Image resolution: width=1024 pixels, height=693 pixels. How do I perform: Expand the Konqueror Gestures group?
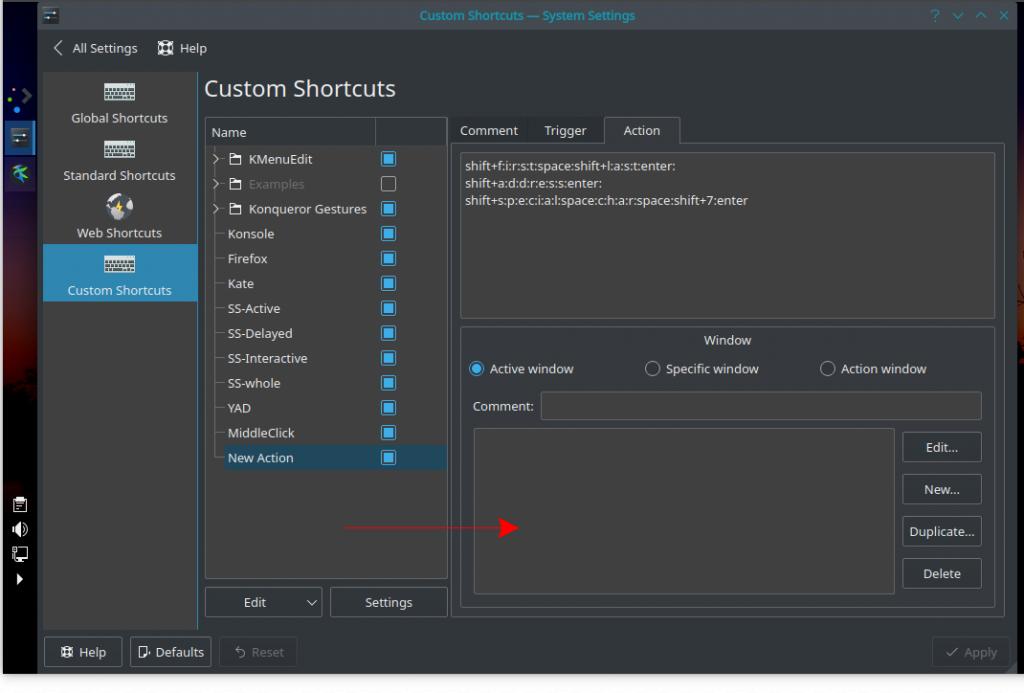[x=217, y=209]
